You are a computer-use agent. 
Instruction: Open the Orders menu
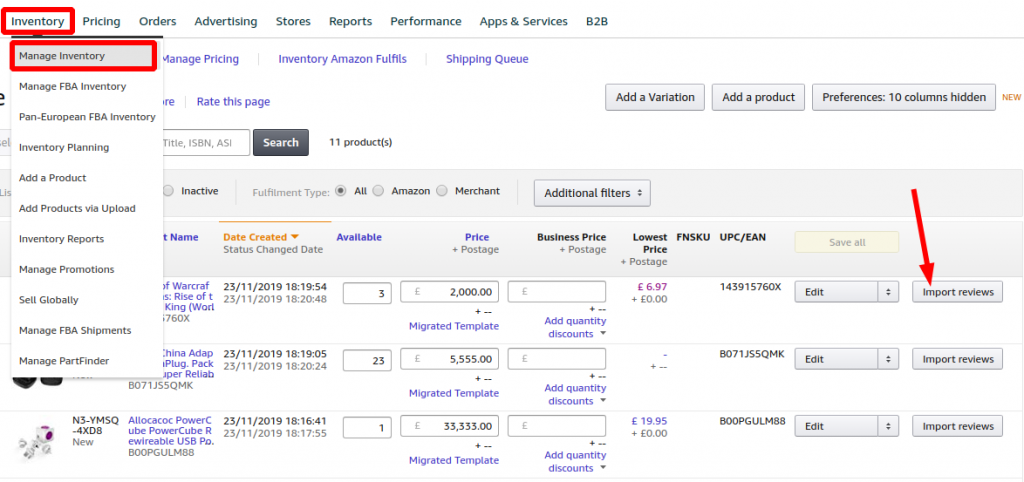click(x=157, y=22)
